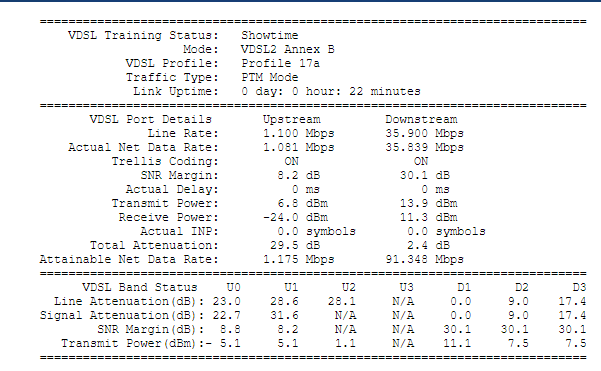Click the downstream line rate 35.900 Mbps
The height and width of the screenshot is (371, 601).
(x=424, y=133)
